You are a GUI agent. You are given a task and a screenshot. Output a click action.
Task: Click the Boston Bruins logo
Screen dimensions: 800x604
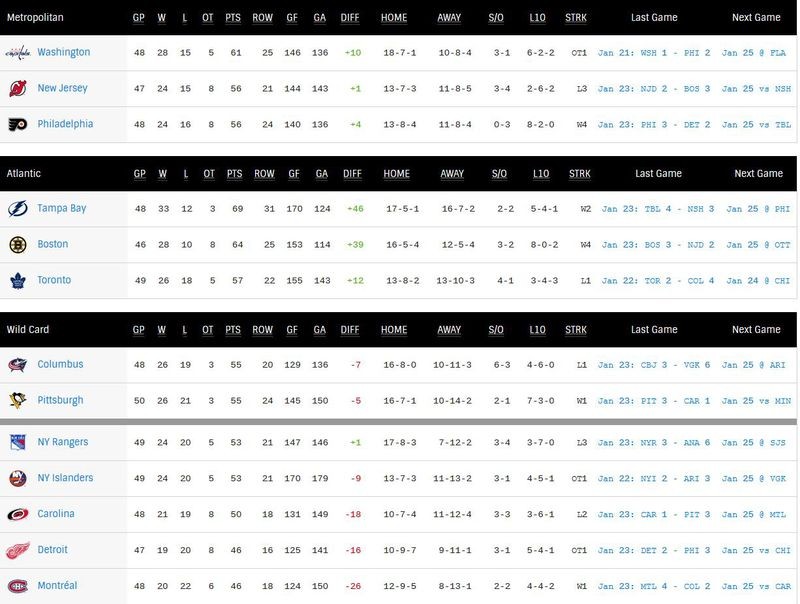pos(19,244)
